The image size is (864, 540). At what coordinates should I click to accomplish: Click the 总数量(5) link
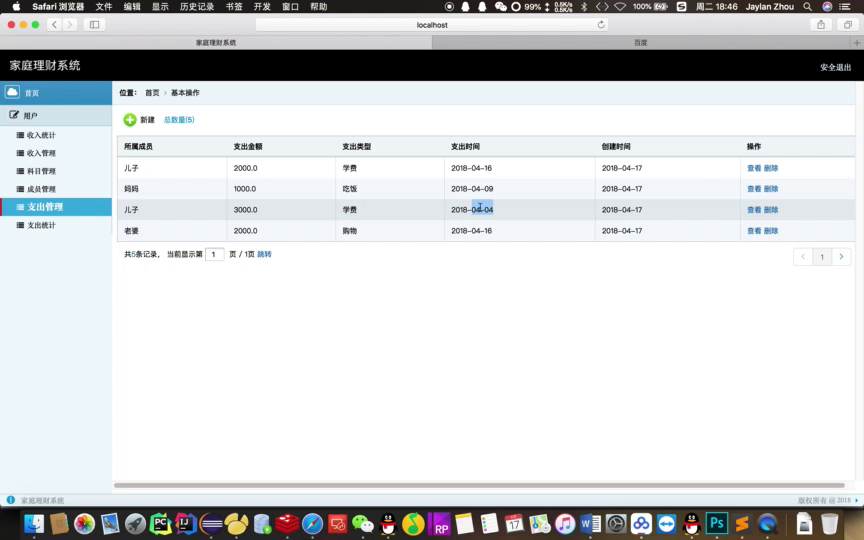[x=179, y=120]
